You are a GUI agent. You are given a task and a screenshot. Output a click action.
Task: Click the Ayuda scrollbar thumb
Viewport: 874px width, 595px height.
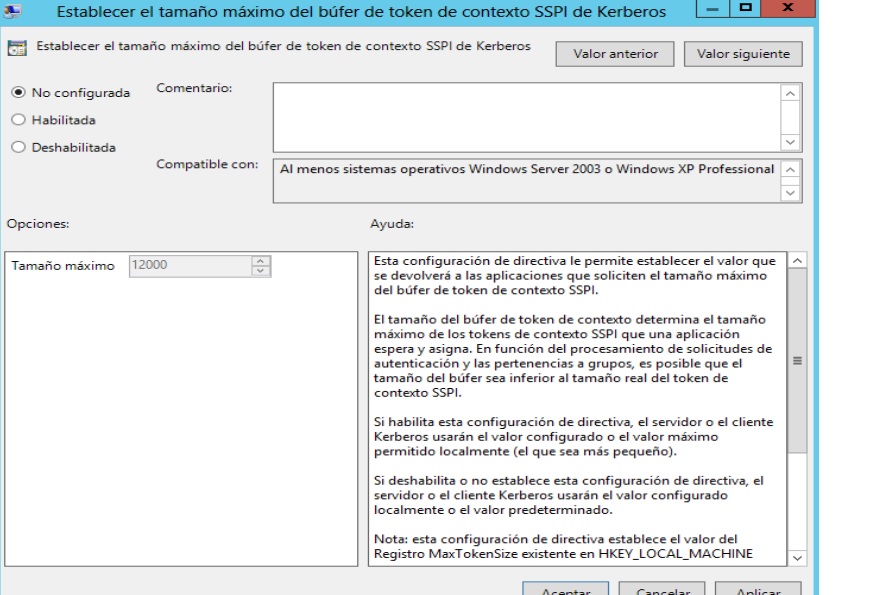(797, 360)
